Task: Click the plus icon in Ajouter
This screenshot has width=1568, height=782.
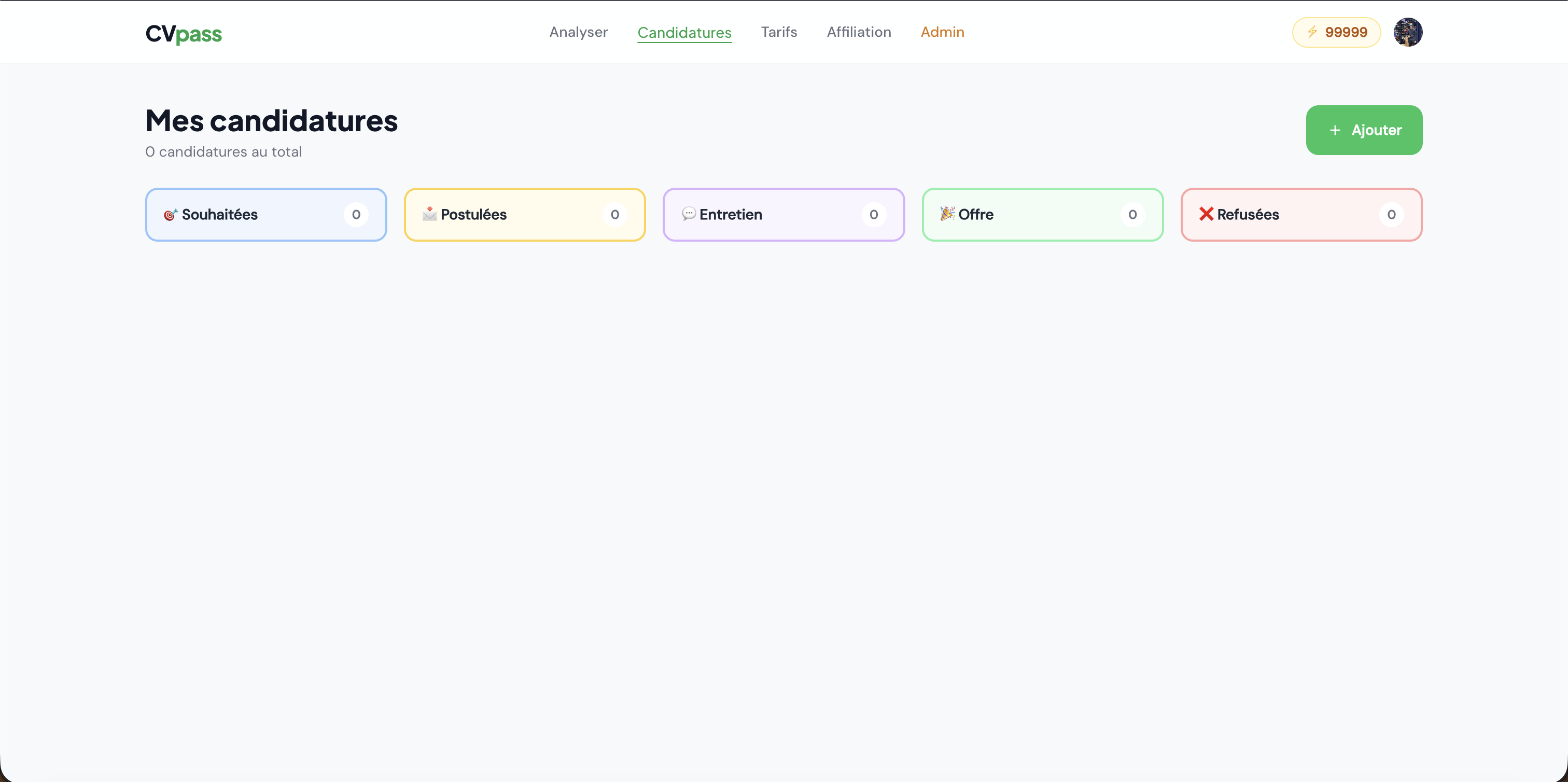Action: 1335,130
